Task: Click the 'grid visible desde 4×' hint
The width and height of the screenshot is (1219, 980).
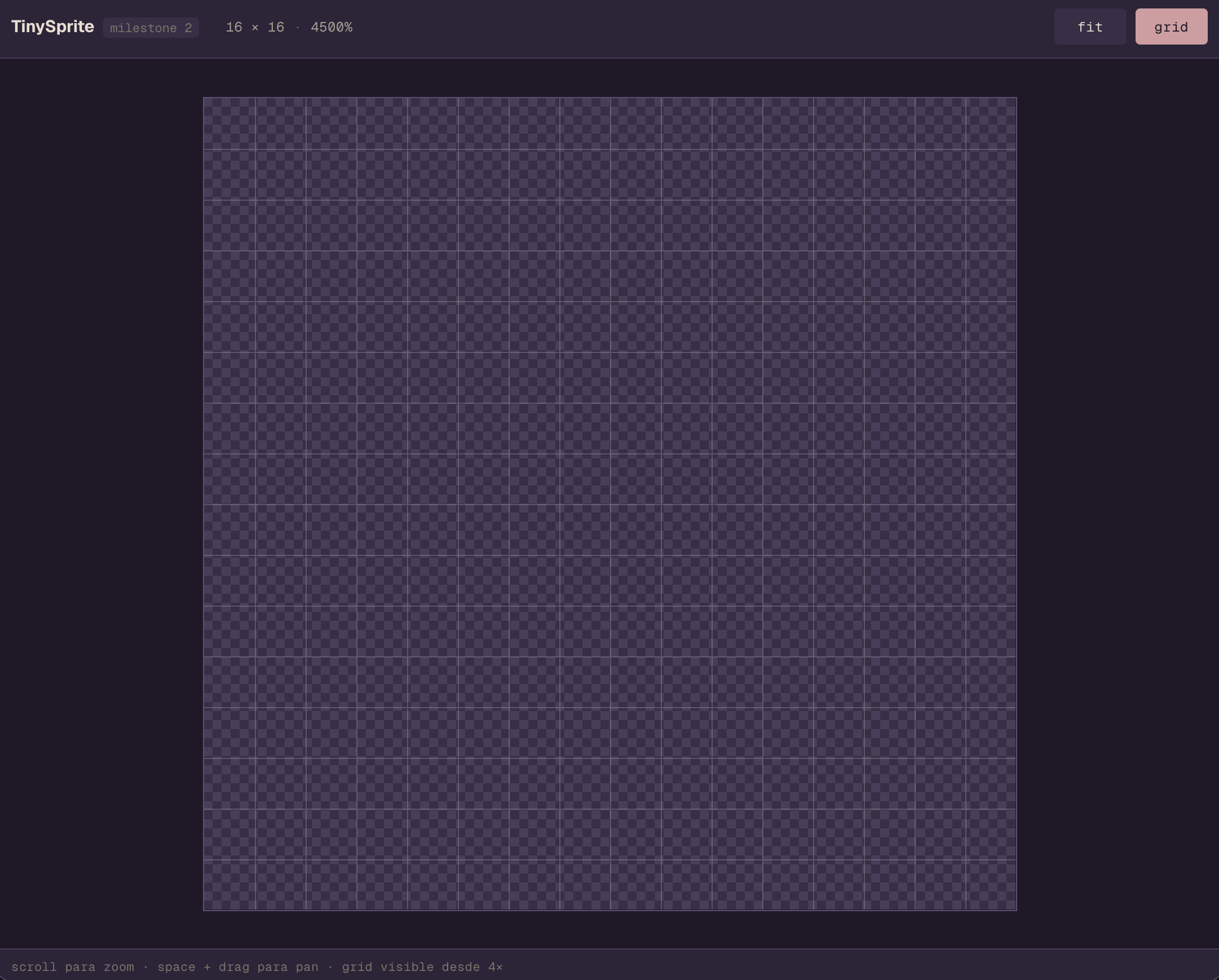Action: pos(422,967)
